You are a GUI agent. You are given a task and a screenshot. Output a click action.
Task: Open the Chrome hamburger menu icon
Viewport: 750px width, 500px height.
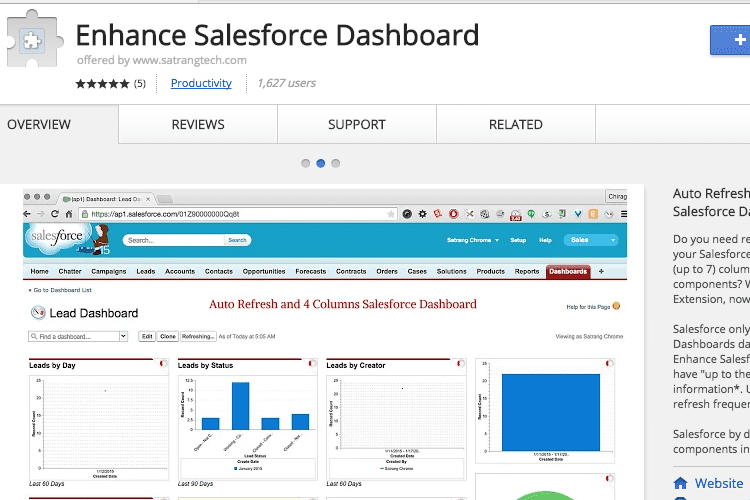624,214
